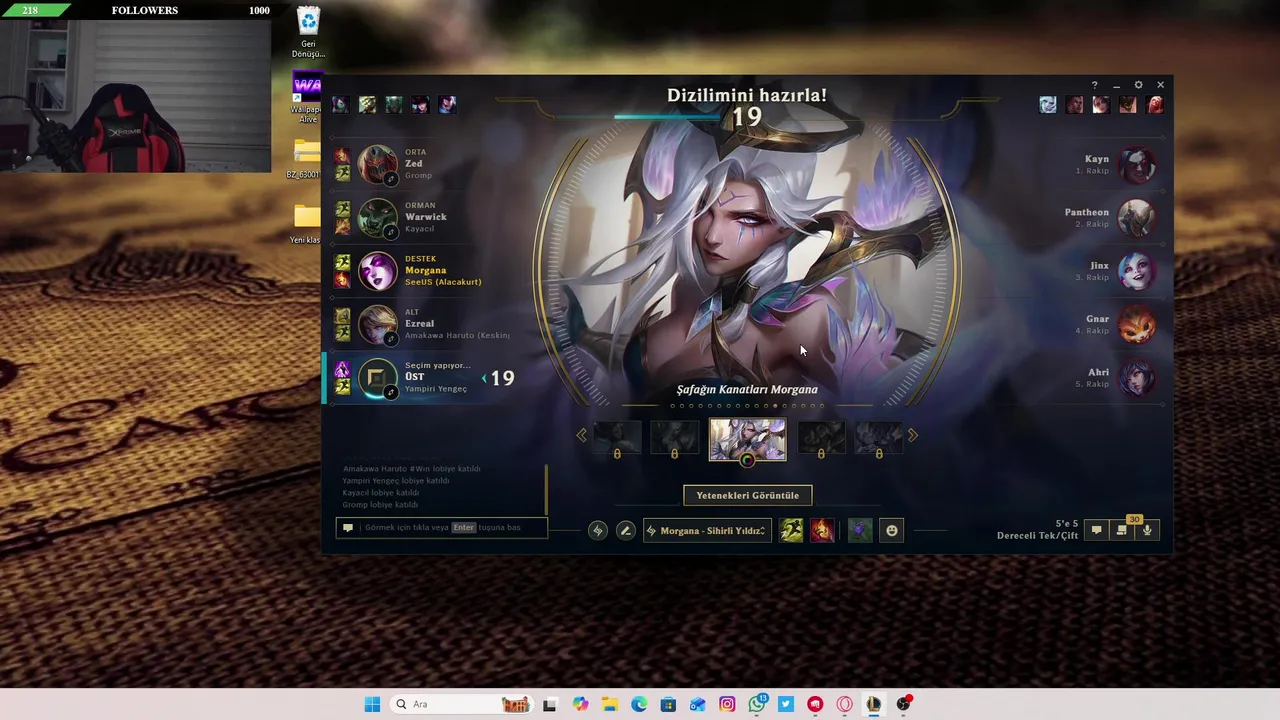This screenshot has width=1280, height=720.
Task: Click the first enemy ban icon
Action: [1047, 104]
